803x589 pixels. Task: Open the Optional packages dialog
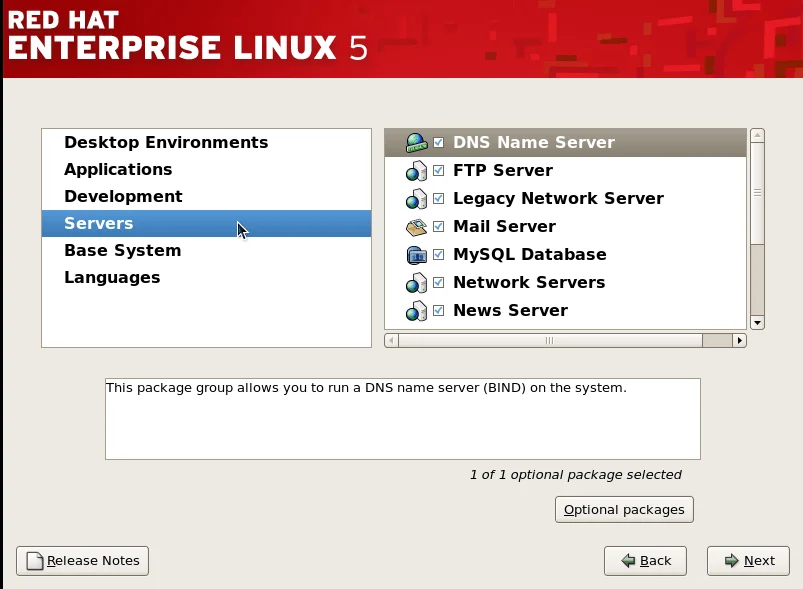[x=624, y=509]
